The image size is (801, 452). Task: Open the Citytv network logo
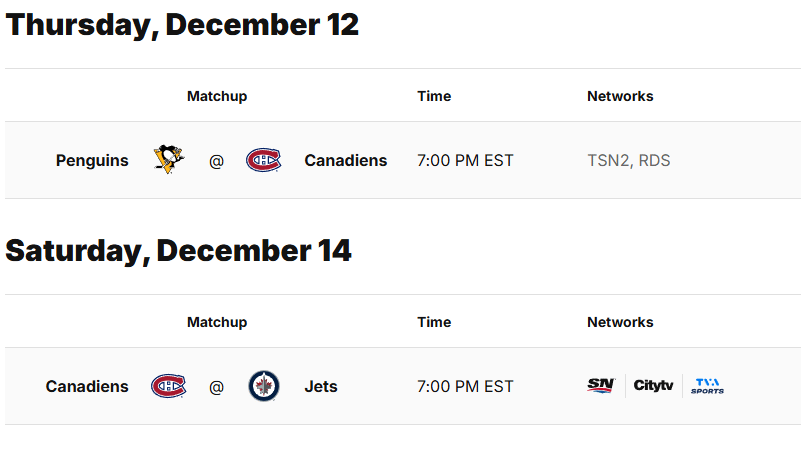pos(653,385)
